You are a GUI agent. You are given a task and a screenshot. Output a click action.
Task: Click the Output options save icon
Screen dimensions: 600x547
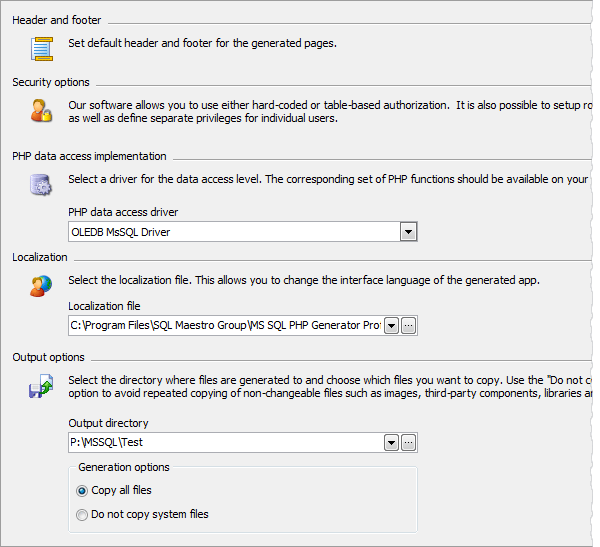[41, 388]
